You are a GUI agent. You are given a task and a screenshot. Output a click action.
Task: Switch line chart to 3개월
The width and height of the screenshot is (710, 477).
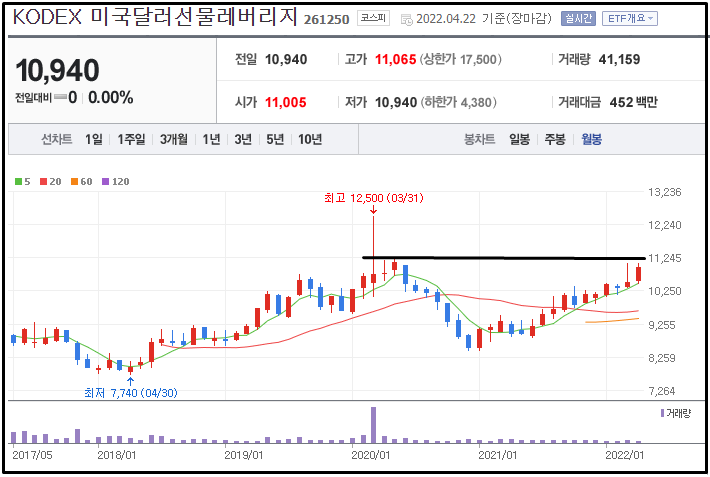174,139
